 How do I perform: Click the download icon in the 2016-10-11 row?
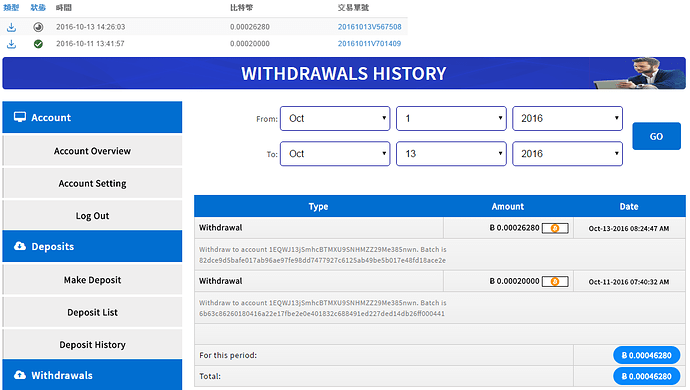(x=11, y=44)
